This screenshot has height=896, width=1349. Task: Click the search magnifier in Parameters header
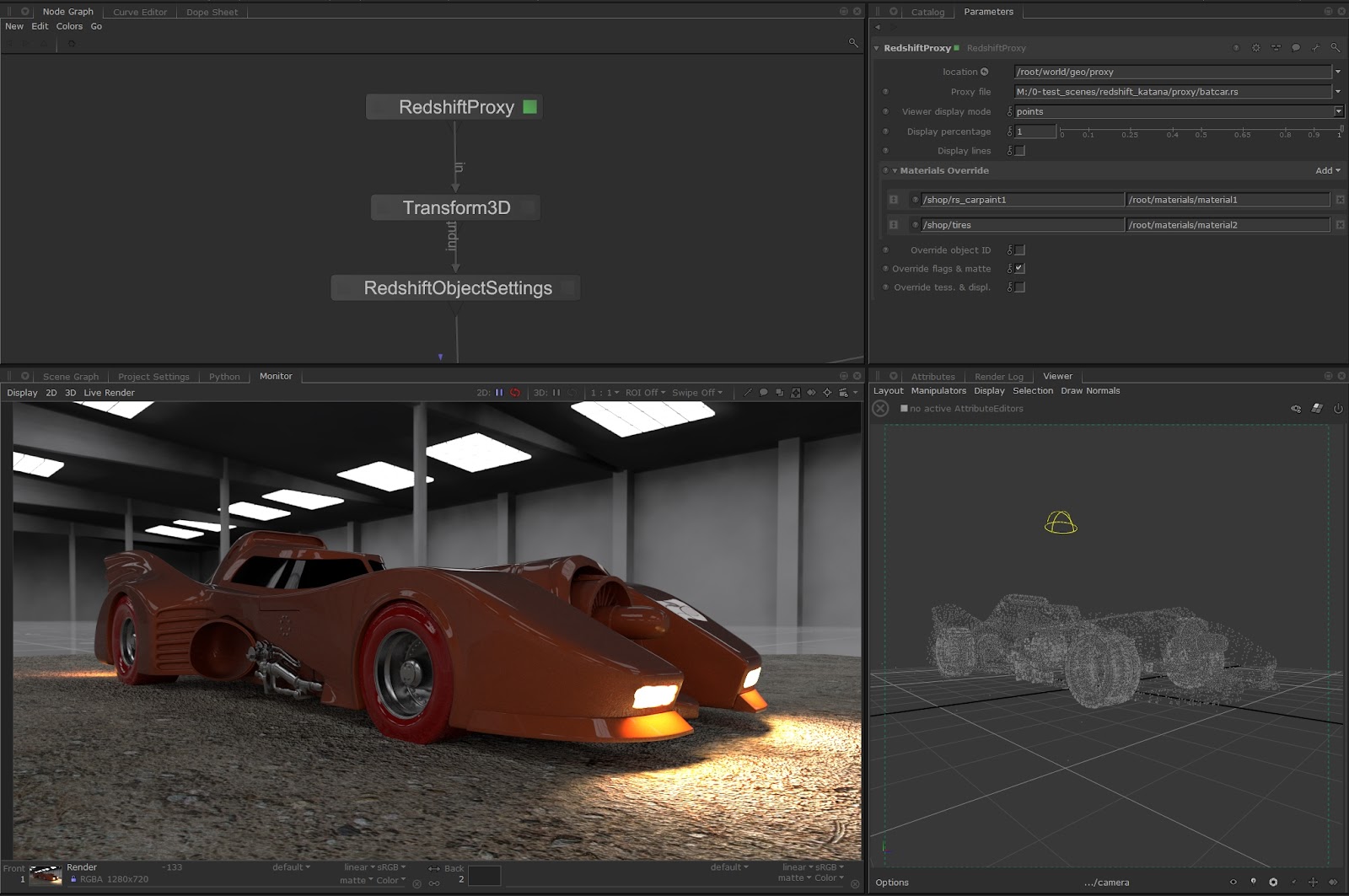[1335, 48]
